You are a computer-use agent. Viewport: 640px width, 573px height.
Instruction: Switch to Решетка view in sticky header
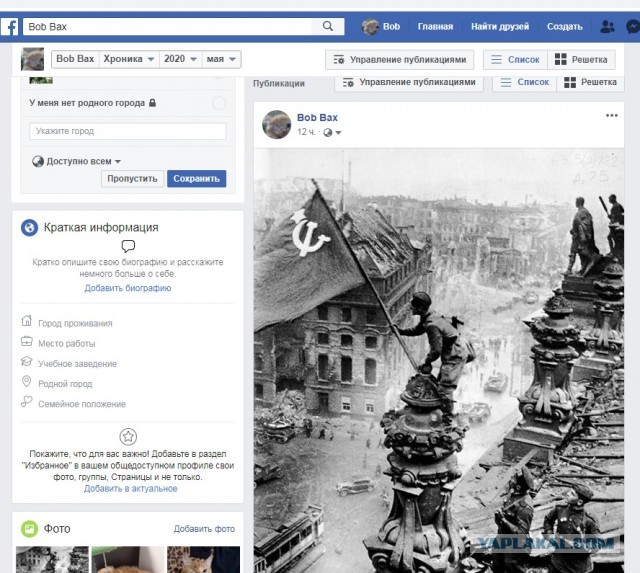tap(581, 60)
